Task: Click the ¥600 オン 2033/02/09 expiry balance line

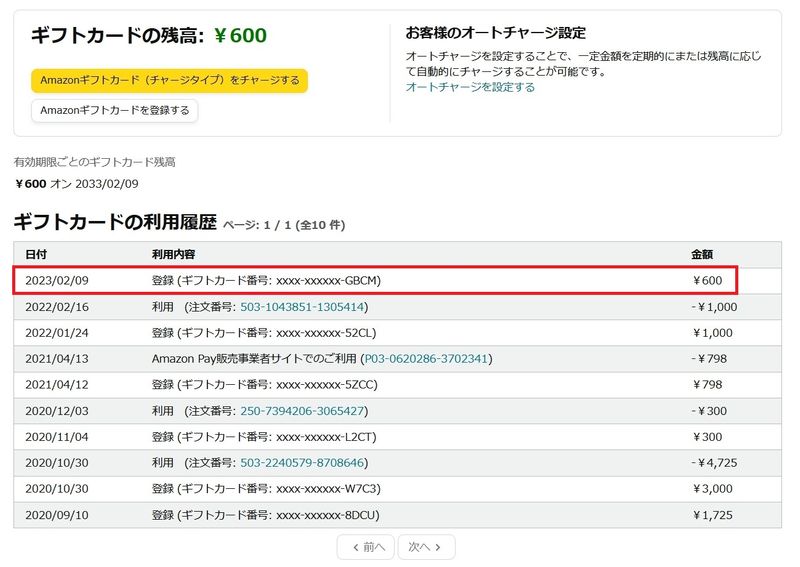Action: point(77,184)
